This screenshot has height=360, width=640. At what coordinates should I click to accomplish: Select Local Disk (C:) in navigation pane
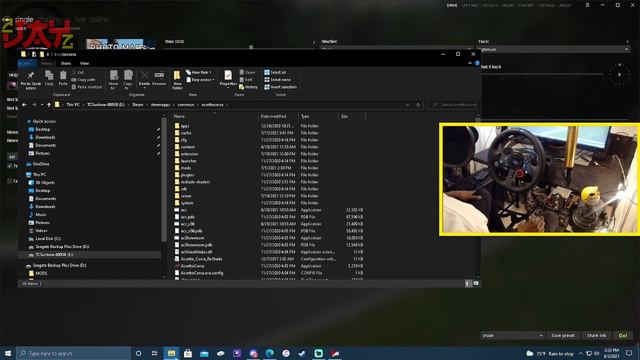[48, 239]
